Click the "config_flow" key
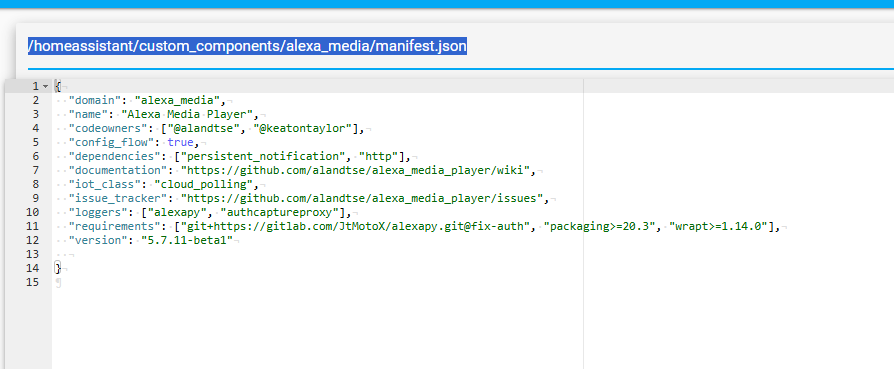 pyautogui.click(x=112, y=142)
